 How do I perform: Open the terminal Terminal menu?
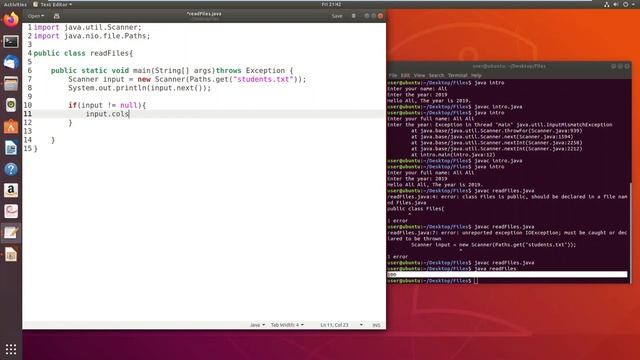(458, 76)
